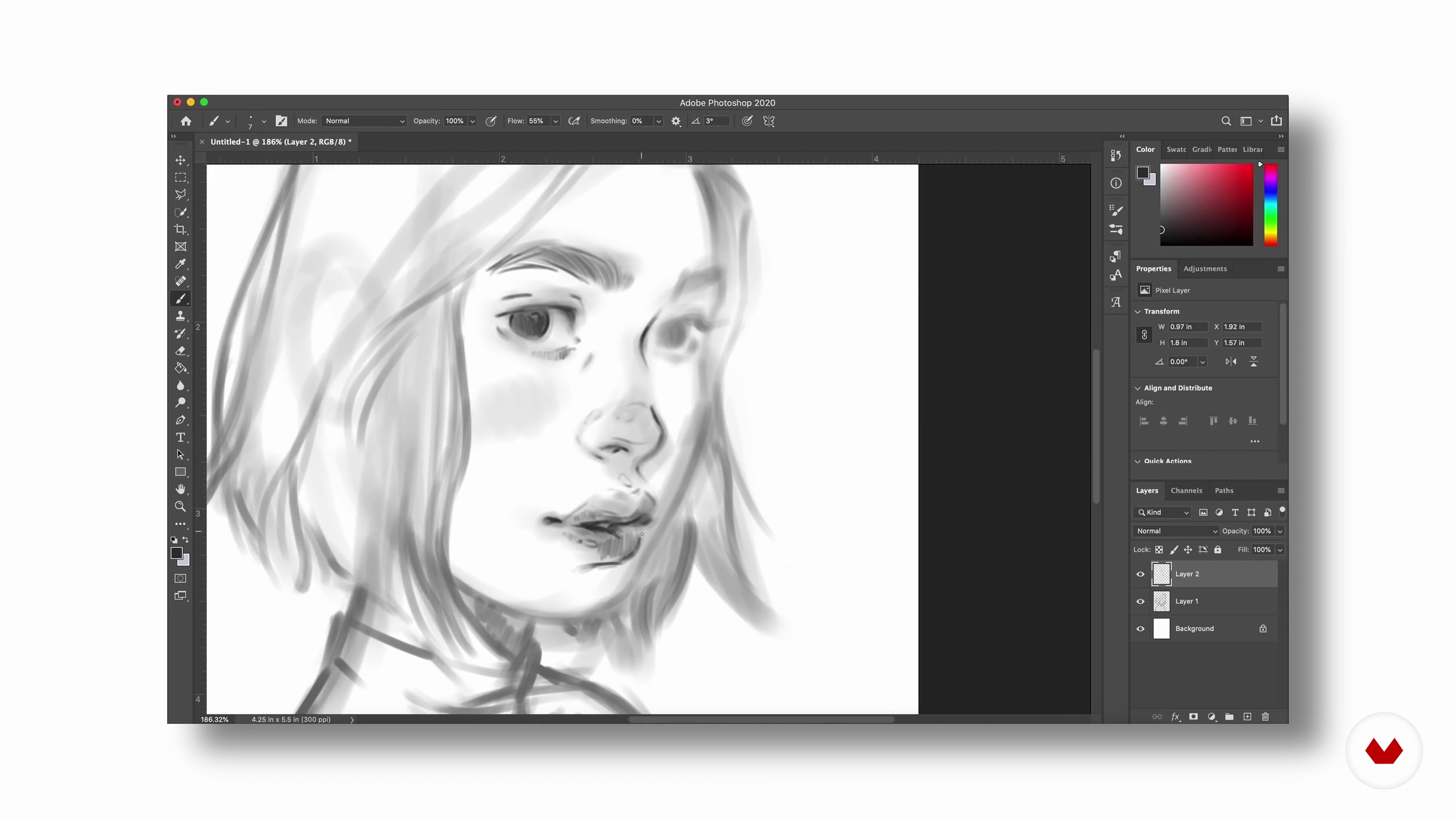Select the Eyedropper tool

click(x=180, y=264)
